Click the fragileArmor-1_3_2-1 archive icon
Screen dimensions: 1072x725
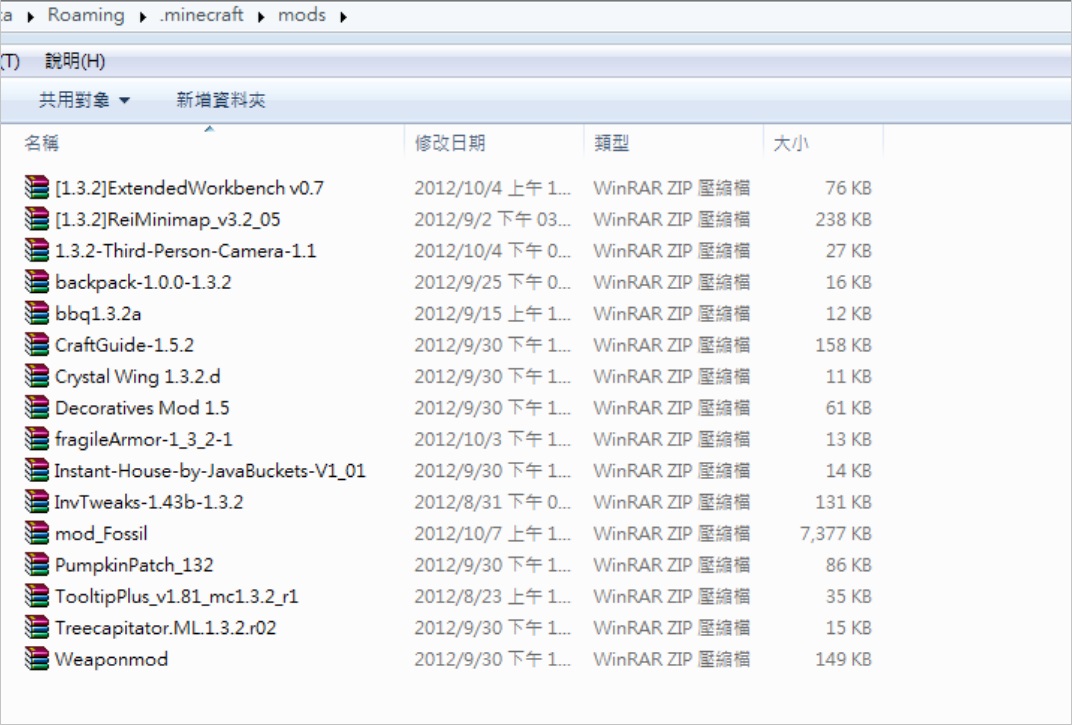(x=37, y=439)
